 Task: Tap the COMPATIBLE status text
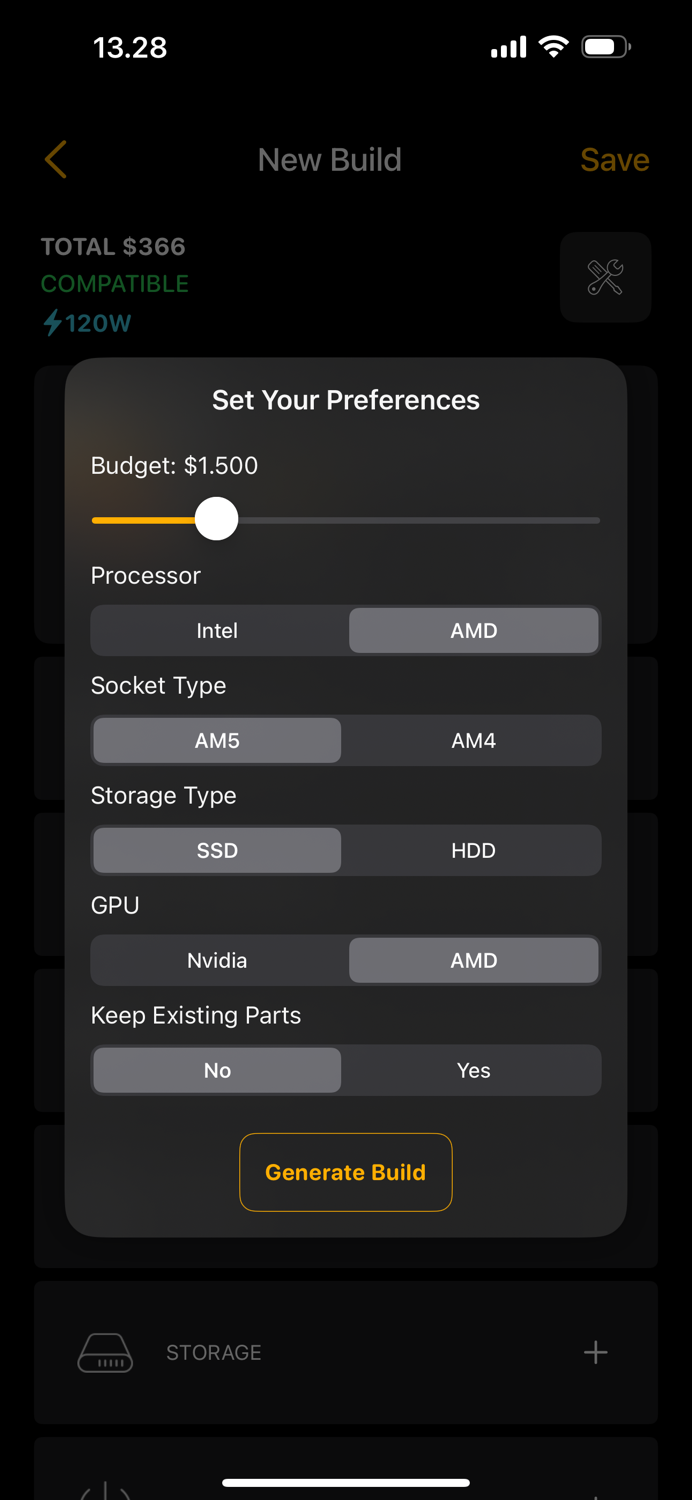click(x=114, y=284)
